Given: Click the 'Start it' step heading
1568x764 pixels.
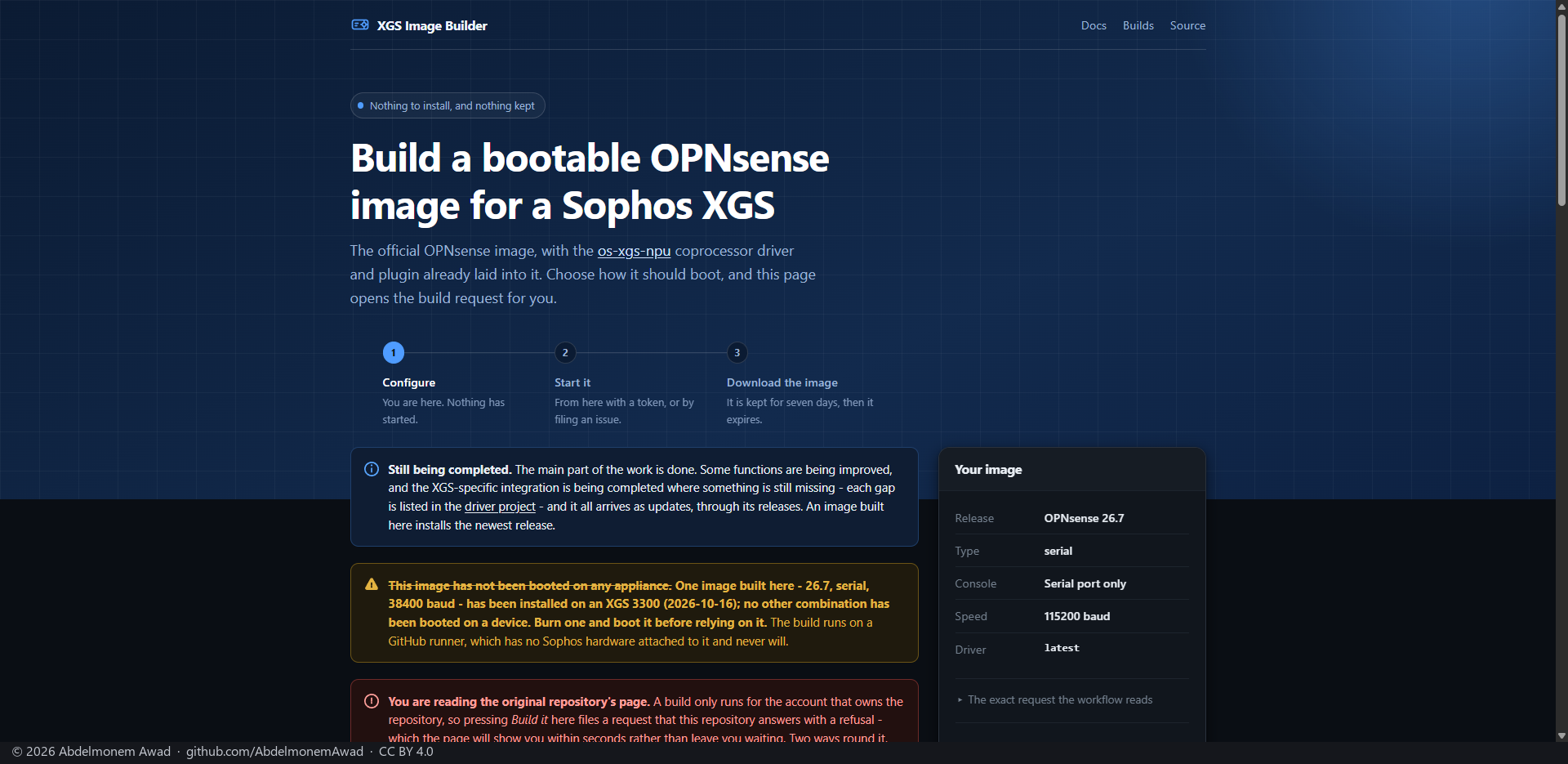Looking at the screenshot, I should pyautogui.click(x=572, y=382).
